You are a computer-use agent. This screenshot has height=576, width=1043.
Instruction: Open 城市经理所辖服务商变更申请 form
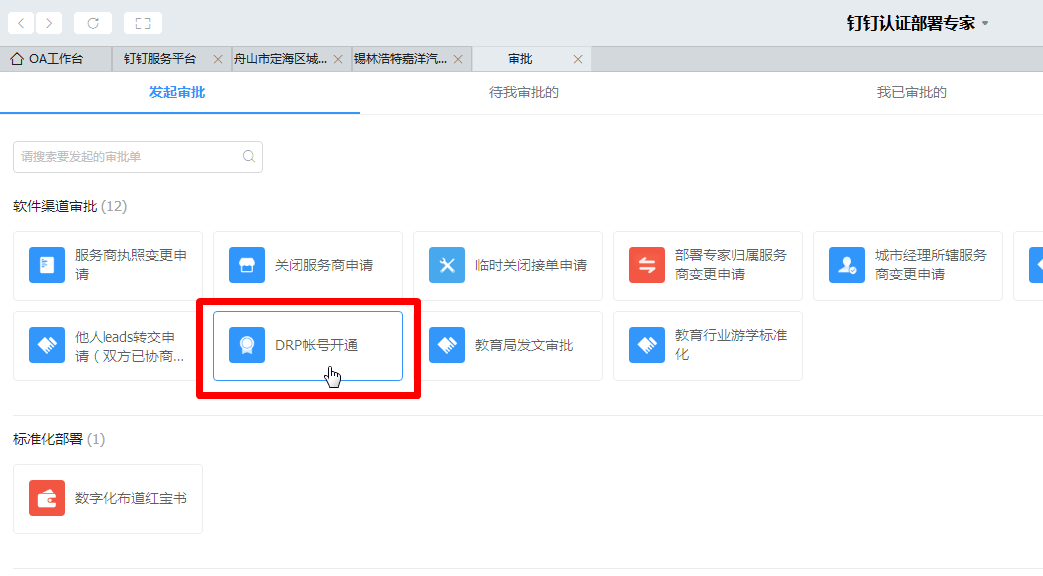click(908, 266)
